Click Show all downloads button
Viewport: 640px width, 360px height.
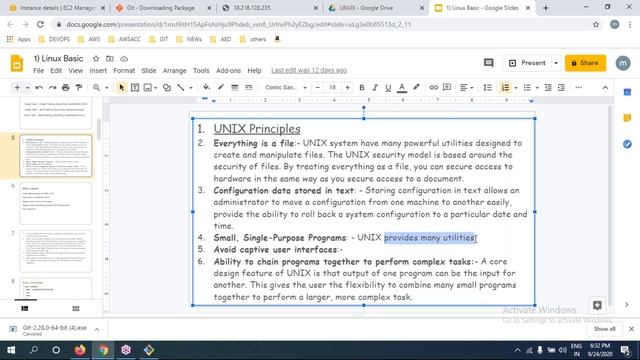pyautogui.click(x=604, y=329)
